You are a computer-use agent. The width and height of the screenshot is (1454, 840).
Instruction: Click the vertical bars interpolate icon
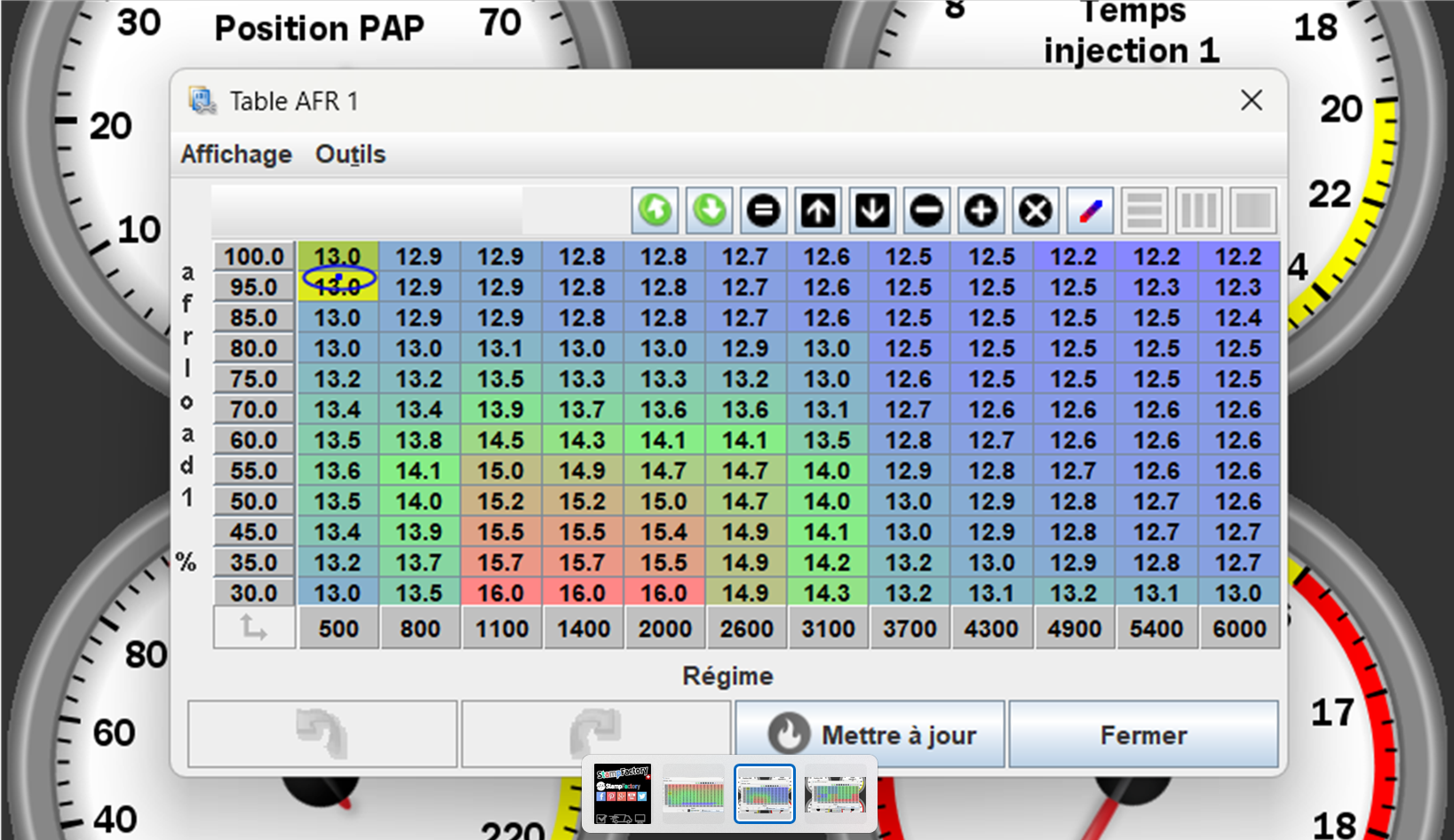[1198, 211]
